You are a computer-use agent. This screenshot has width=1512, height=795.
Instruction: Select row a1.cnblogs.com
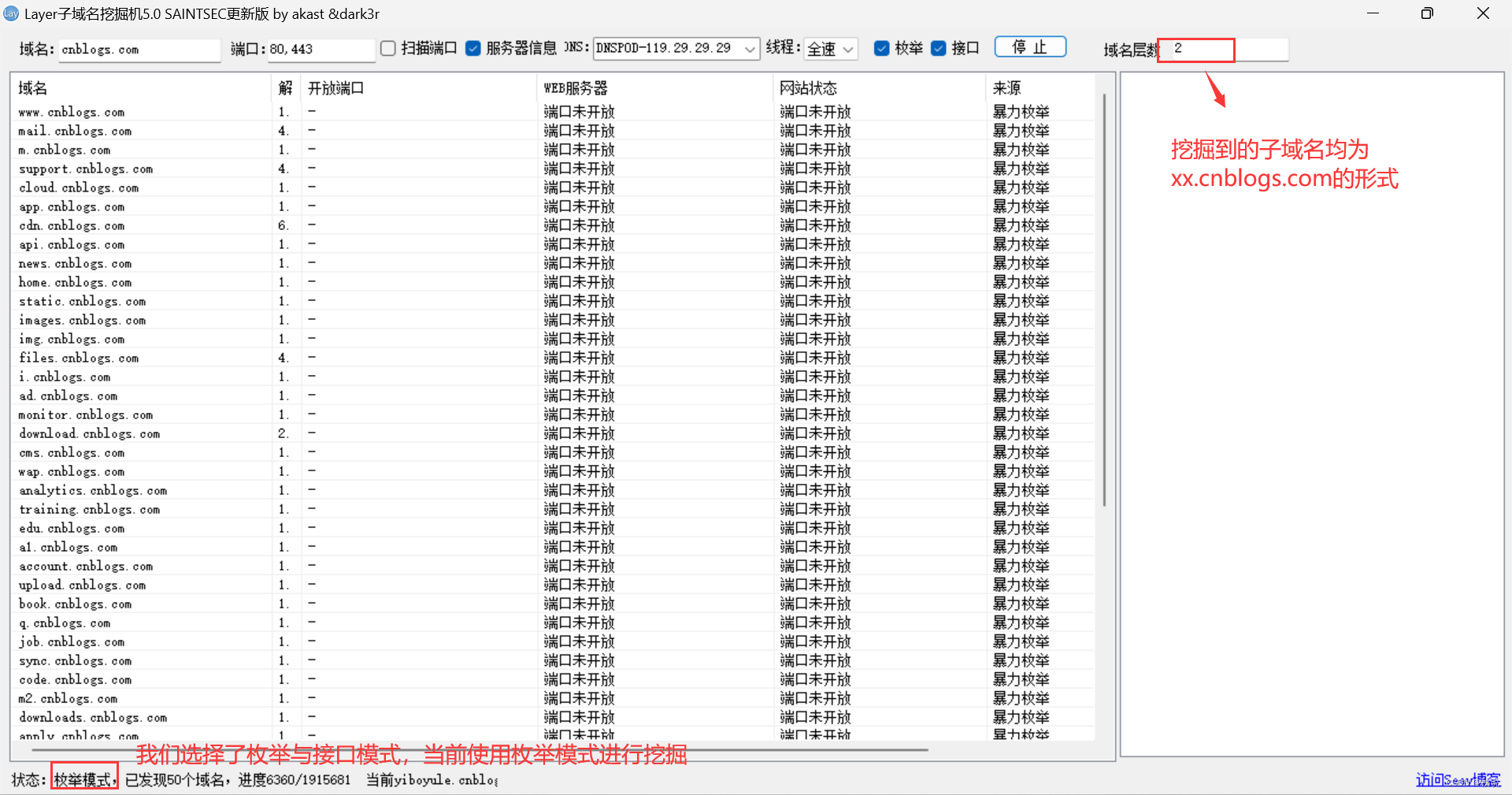pos(554,547)
